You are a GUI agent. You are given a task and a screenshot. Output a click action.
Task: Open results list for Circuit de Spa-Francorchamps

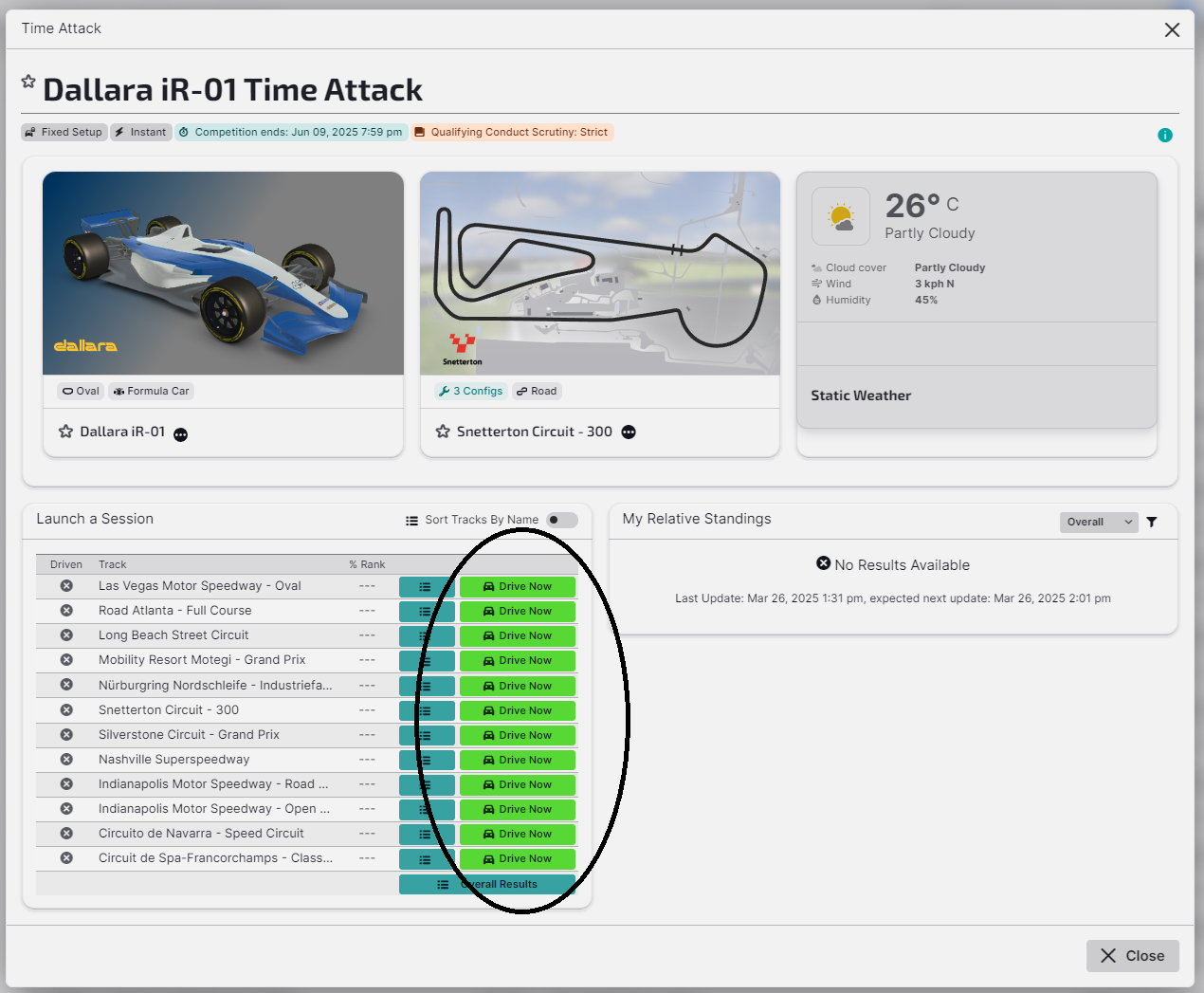point(427,859)
